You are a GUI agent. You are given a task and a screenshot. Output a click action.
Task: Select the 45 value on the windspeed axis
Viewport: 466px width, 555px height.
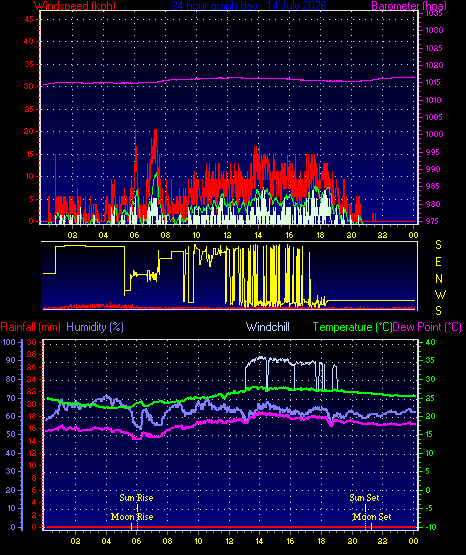point(29,19)
